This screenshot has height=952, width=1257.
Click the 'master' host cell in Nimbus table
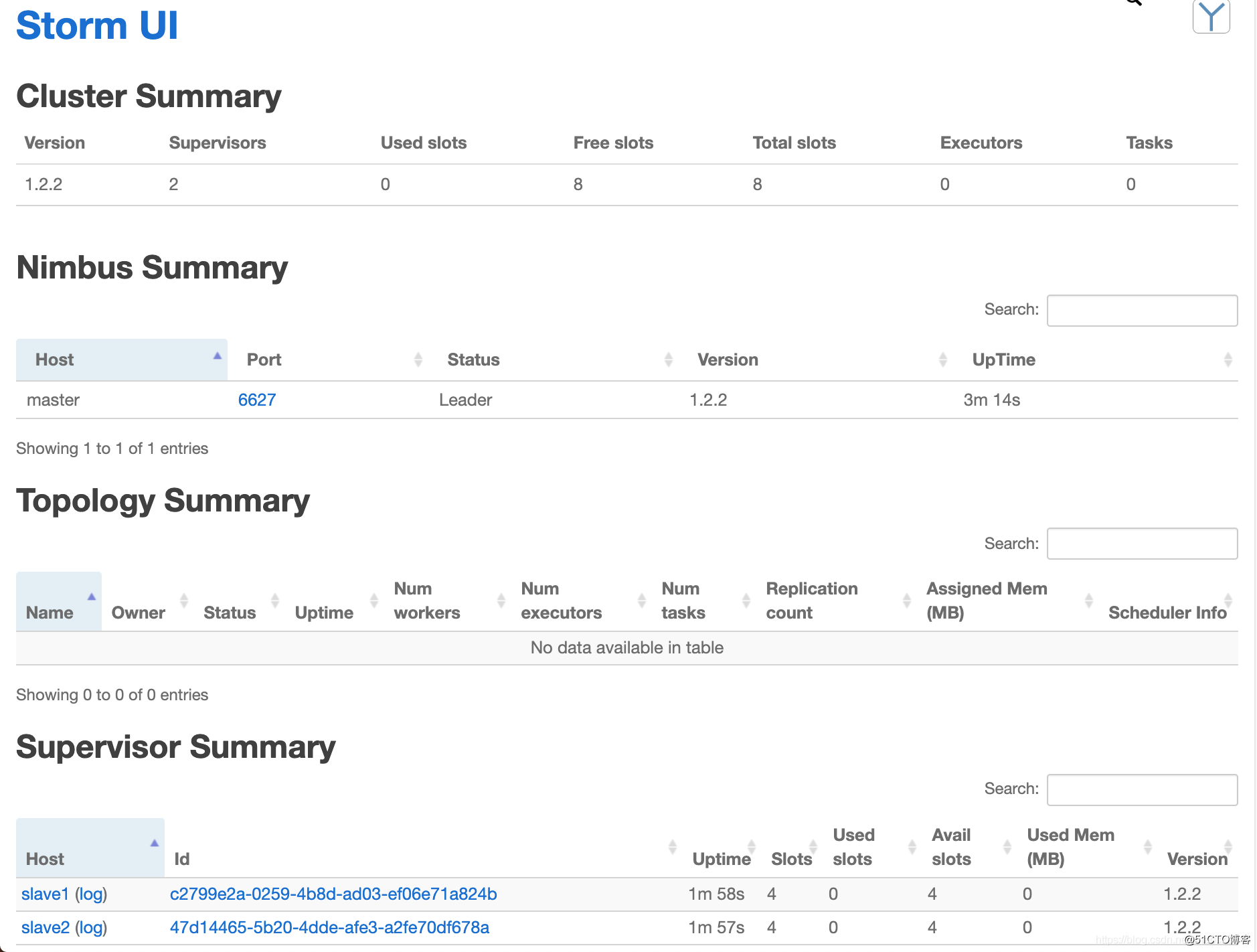click(x=53, y=400)
